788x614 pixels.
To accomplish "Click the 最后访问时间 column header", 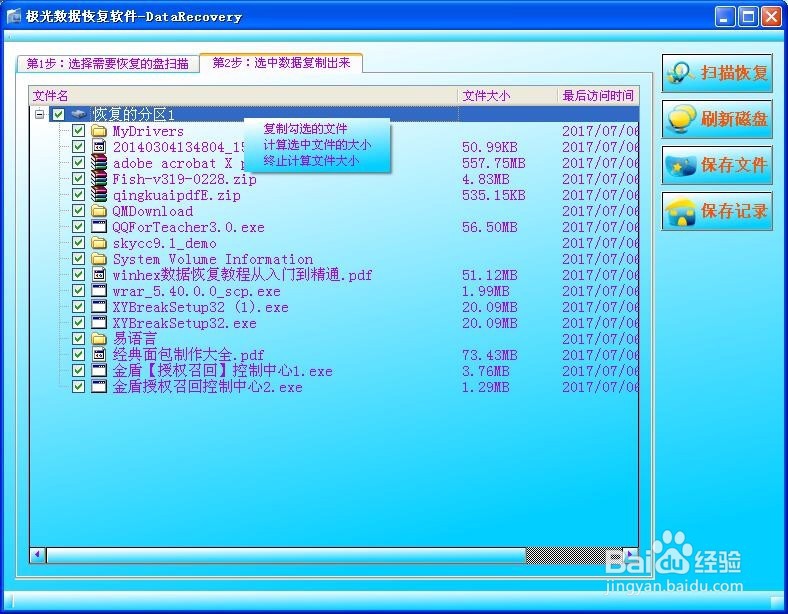I will 598,95.
